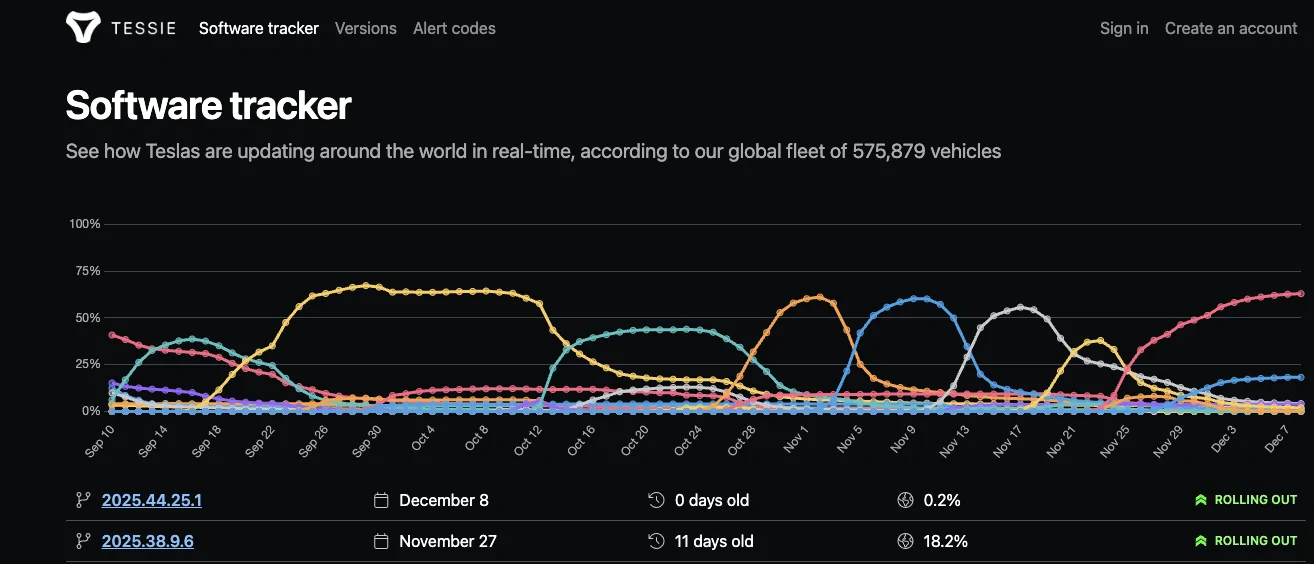Viewport: 1314px width, 564px height.
Task: Click globe icon next to 18.2%
Action: coord(905,541)
